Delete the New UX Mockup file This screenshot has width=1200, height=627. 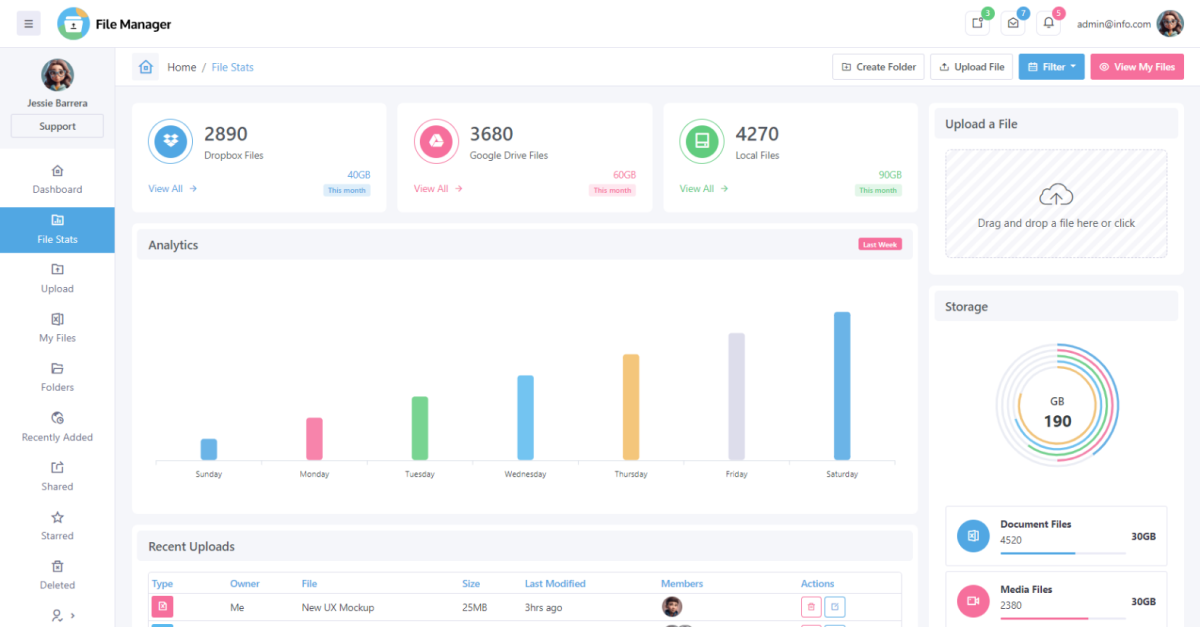click(x=811, y=607)
